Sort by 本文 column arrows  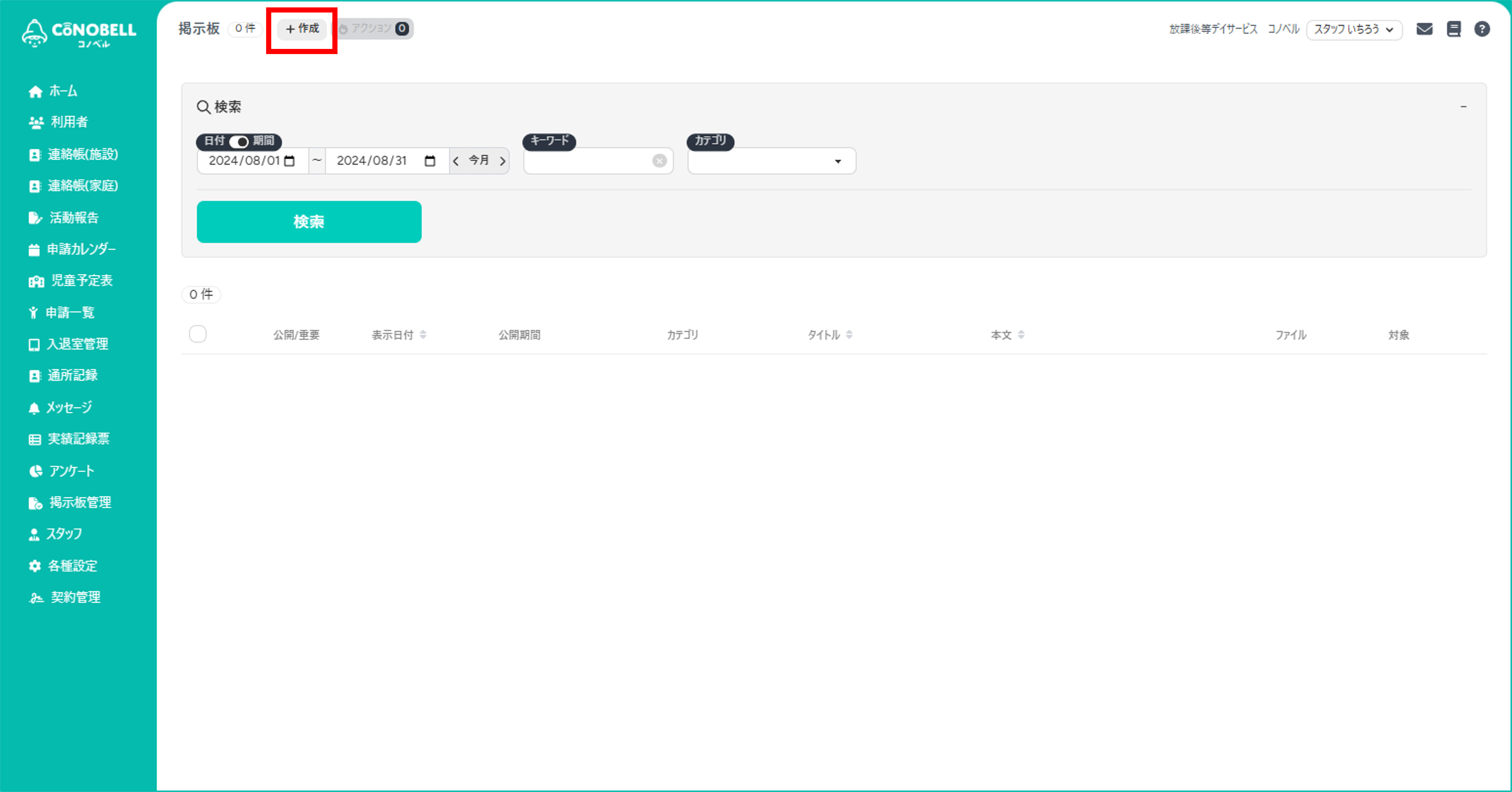[x=1021, y=335]
